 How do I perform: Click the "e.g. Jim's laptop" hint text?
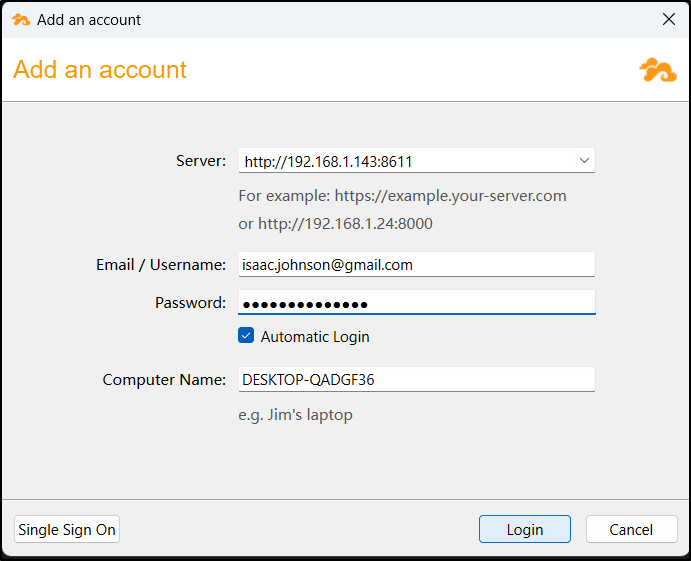click(295, 415)
